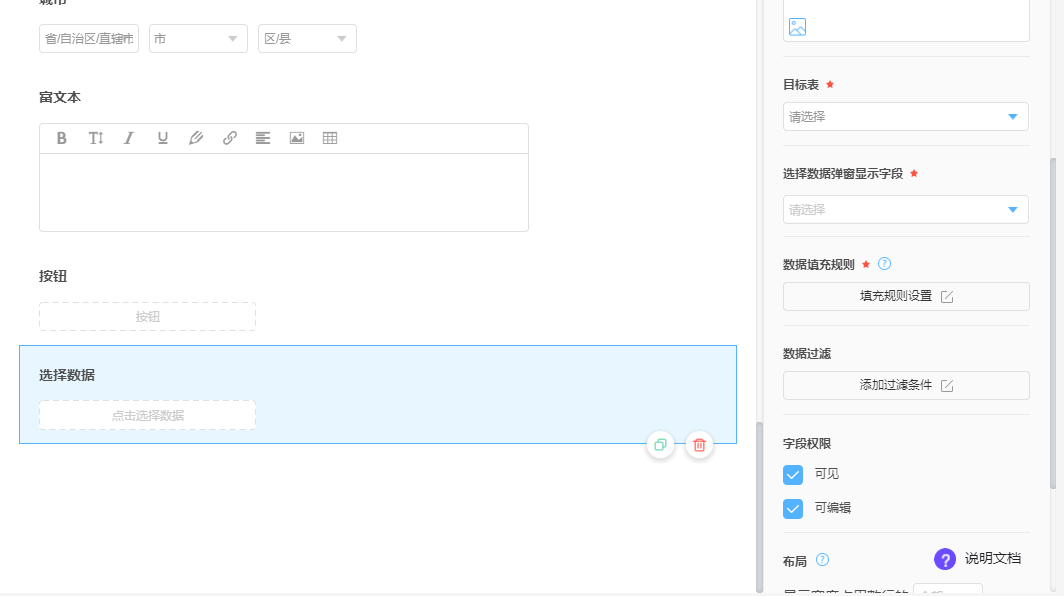
Task: Select the 选择数据 field title
Action: 66,375
